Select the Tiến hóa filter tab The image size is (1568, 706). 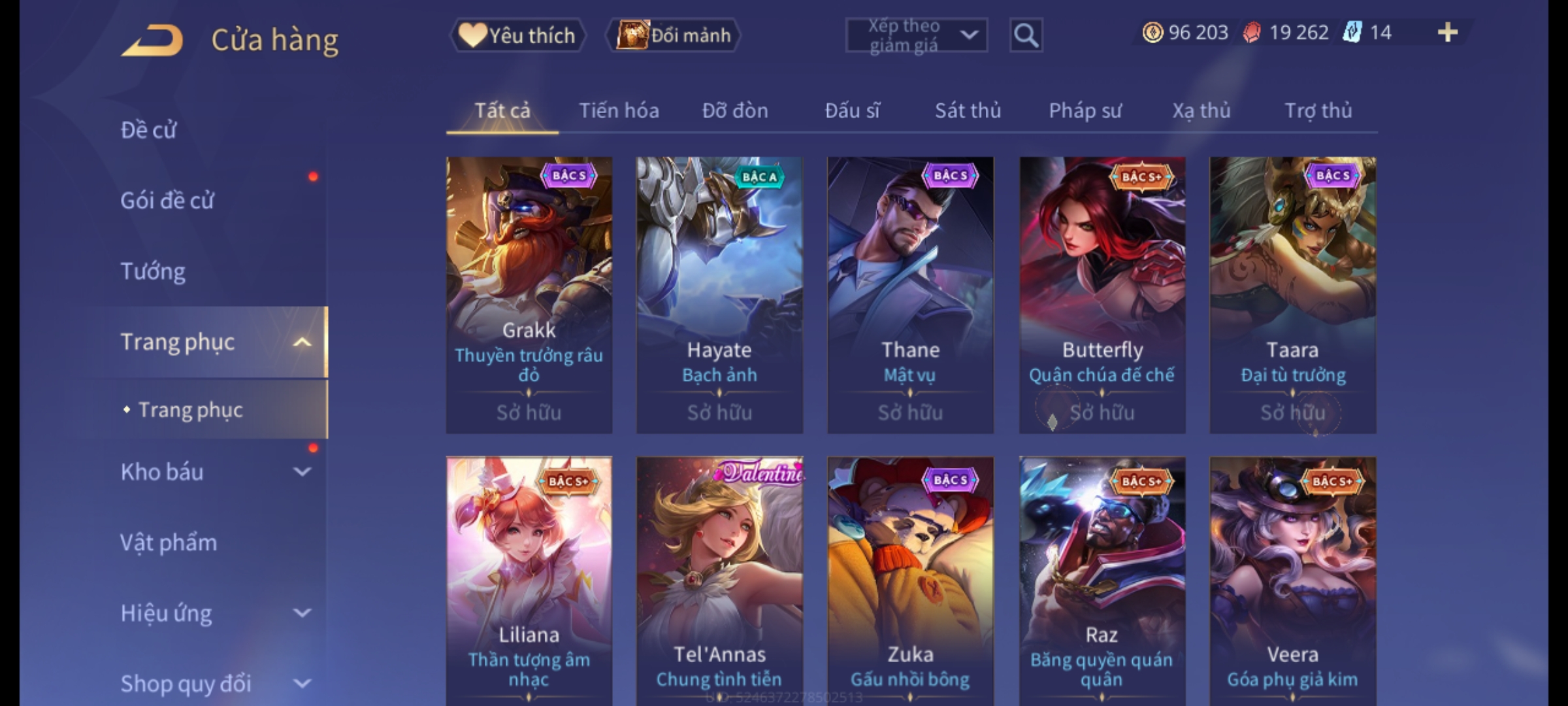click(619, 110)
